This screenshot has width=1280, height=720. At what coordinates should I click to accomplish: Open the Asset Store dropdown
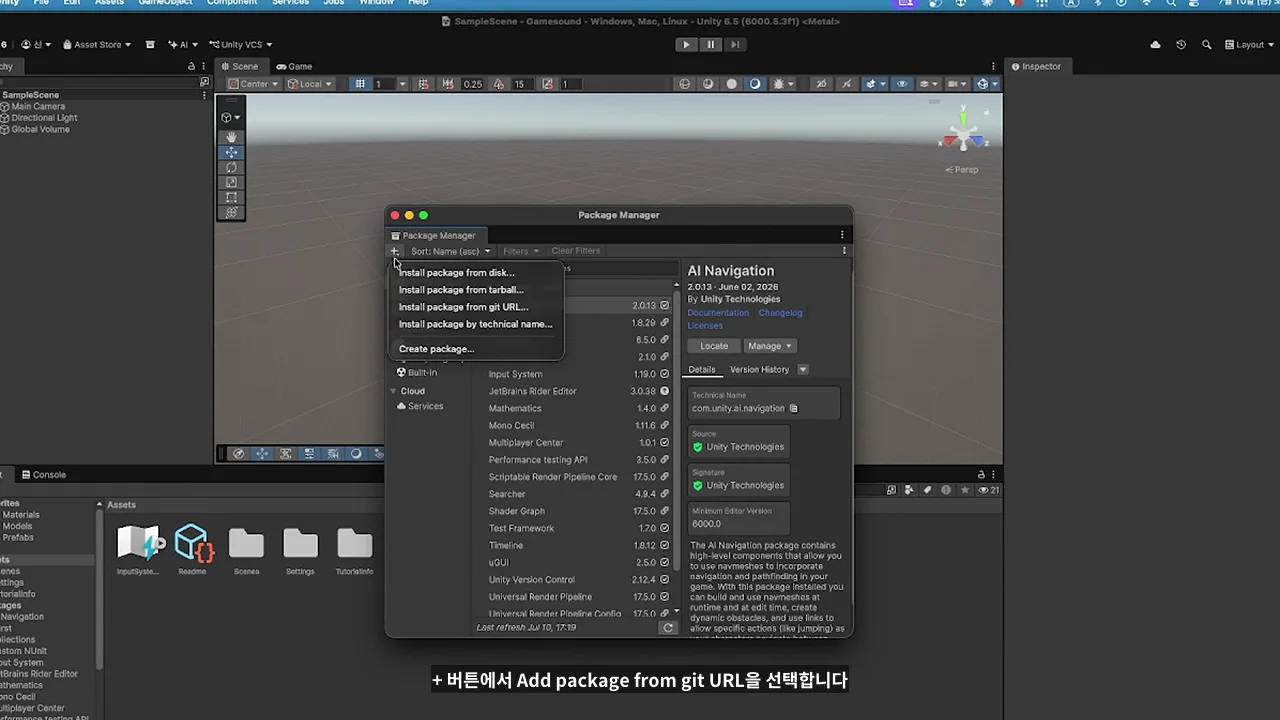pyautogui.click(x=97, y=44)
